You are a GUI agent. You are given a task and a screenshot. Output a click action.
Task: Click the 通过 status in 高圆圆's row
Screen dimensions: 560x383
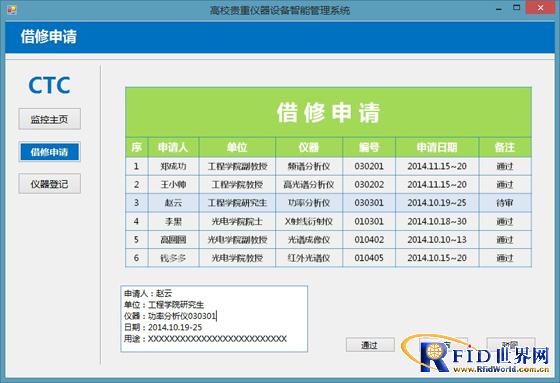505,239
